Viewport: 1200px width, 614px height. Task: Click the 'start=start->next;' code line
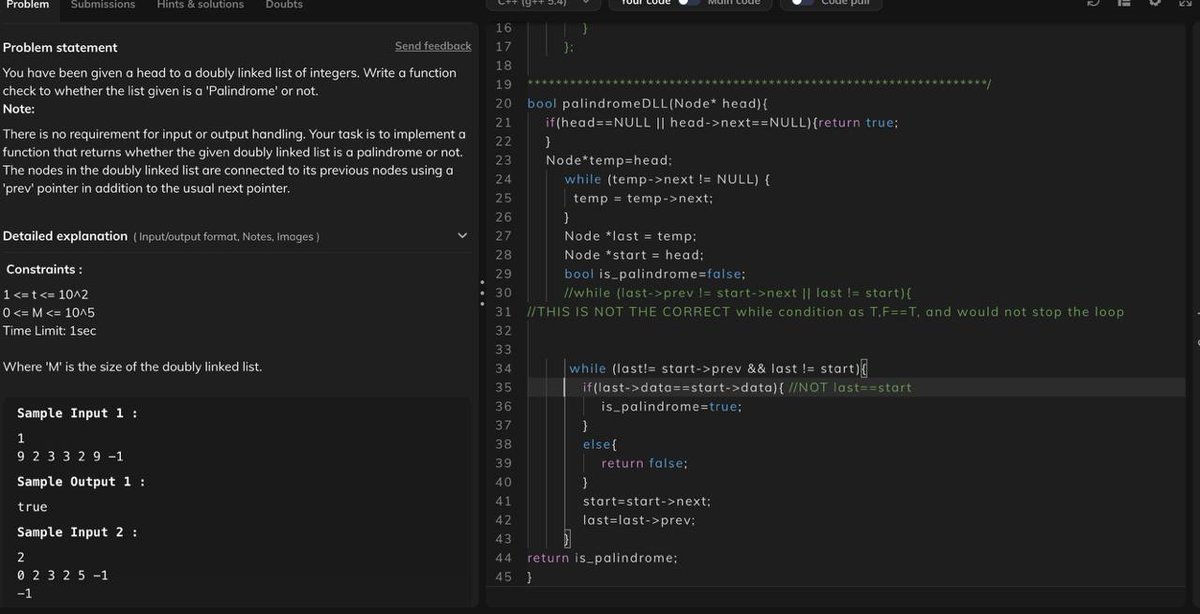coord(647,501)
